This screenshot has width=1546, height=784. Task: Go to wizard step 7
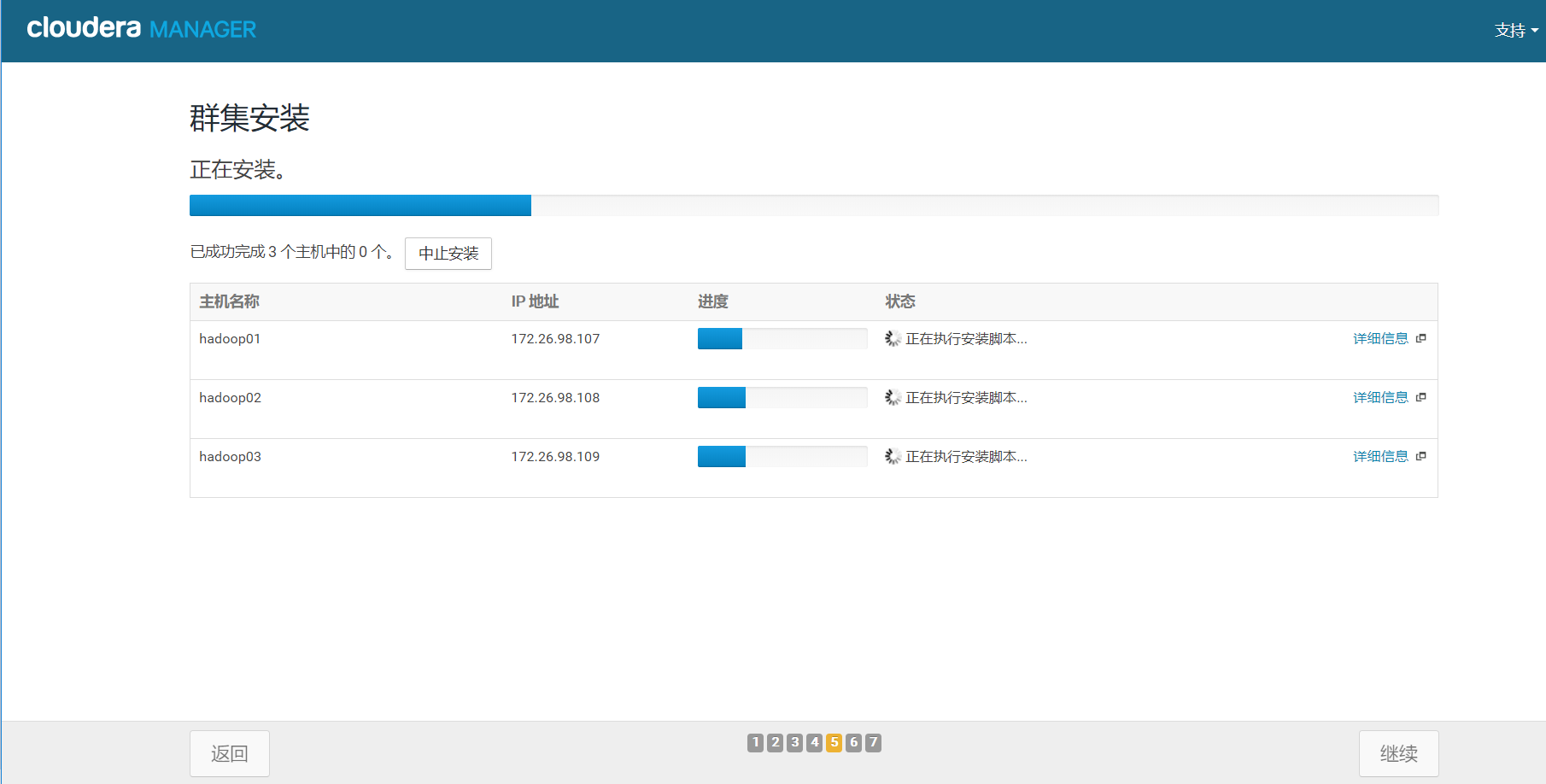tap(873, 743)
